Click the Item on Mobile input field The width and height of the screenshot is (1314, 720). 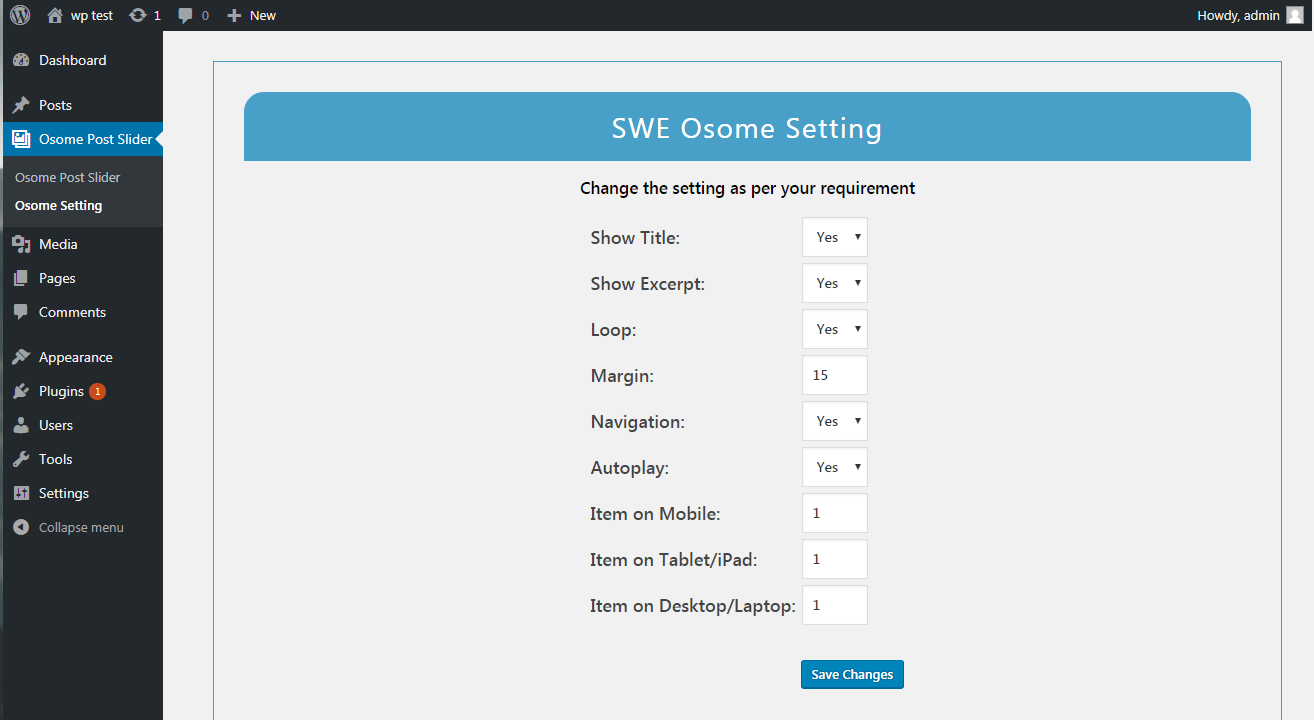coord(835,513)
